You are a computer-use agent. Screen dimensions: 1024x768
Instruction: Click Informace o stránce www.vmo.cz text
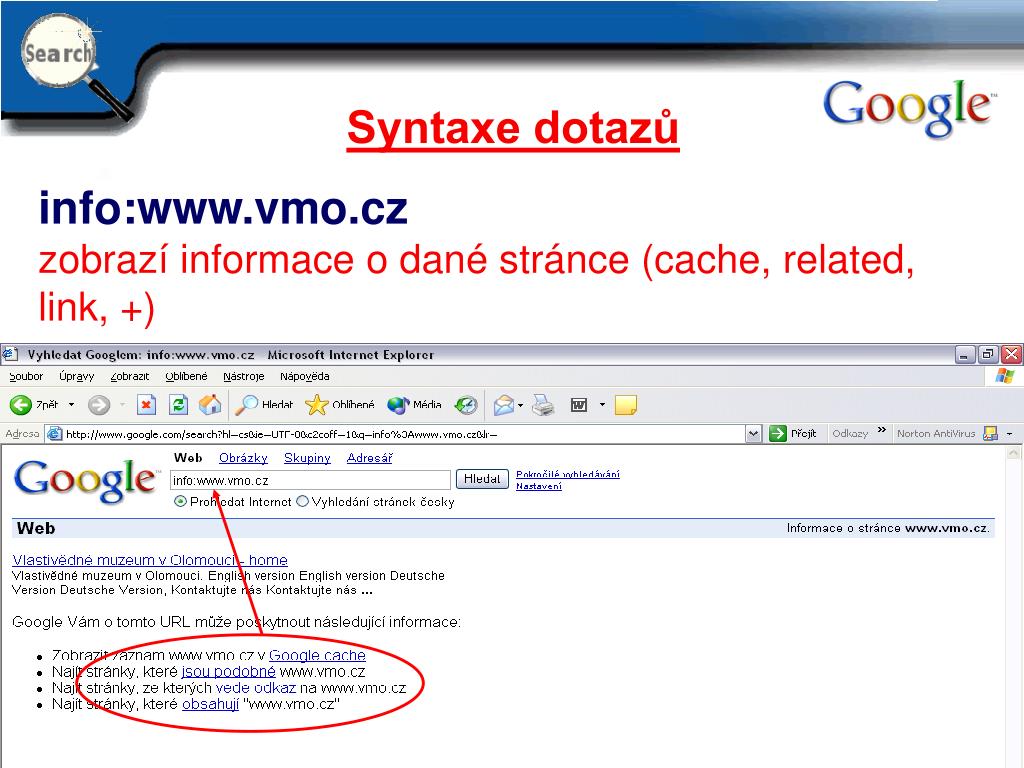888,528
